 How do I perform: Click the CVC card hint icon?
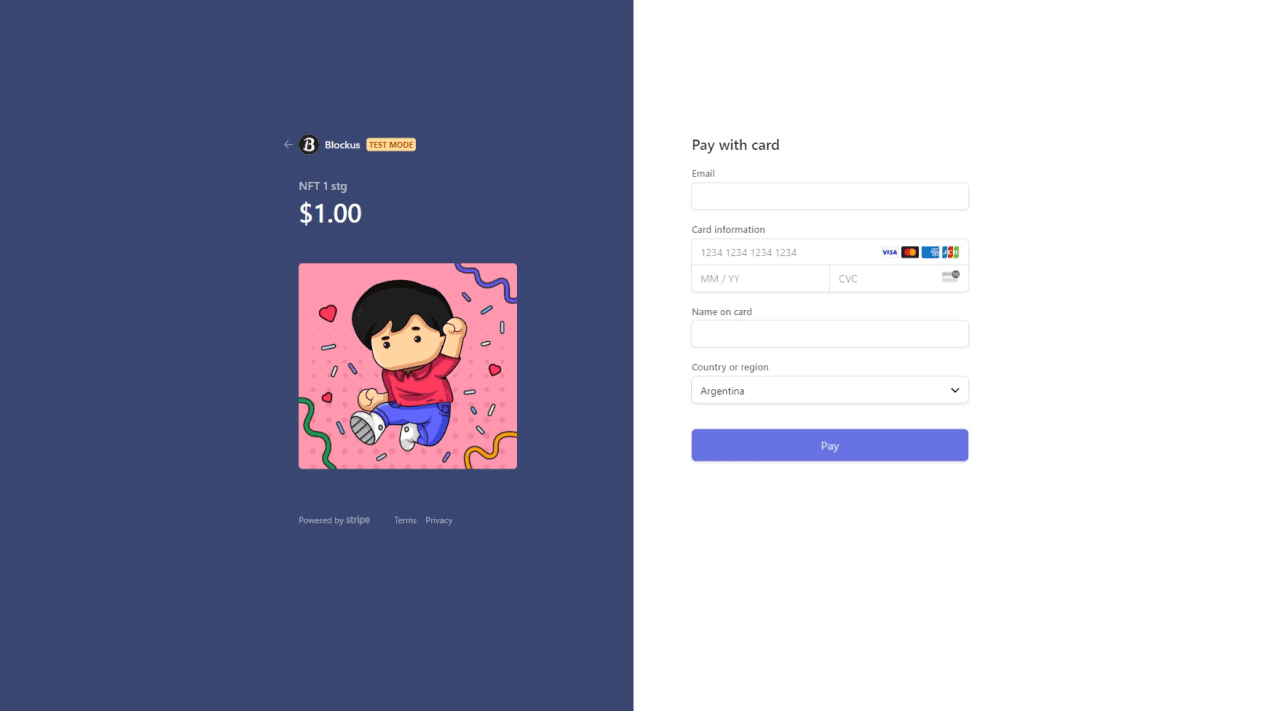point(950,277)
